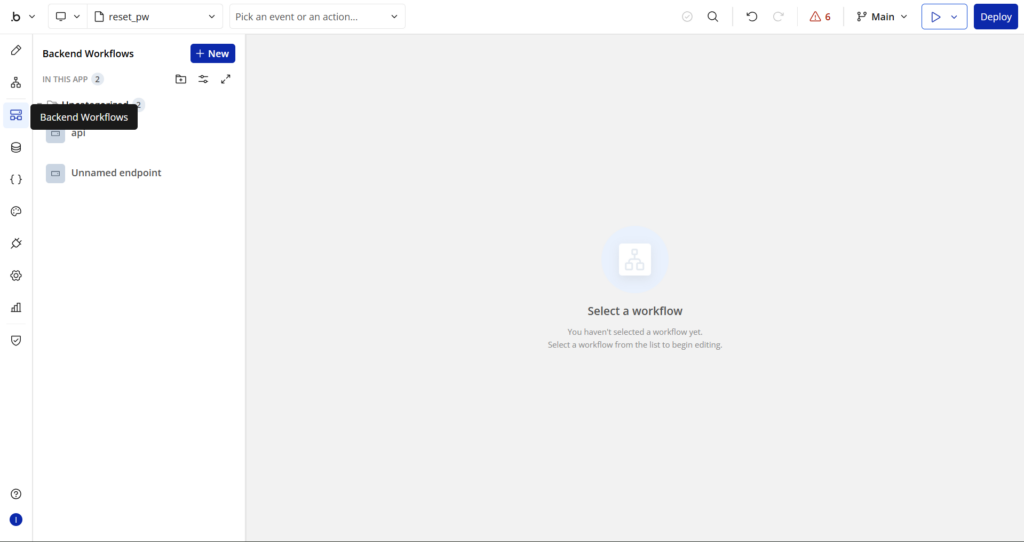Select the 'Unnamed endpoint' workflow
Screen dimensions: 1024x542
click(115, 173)
